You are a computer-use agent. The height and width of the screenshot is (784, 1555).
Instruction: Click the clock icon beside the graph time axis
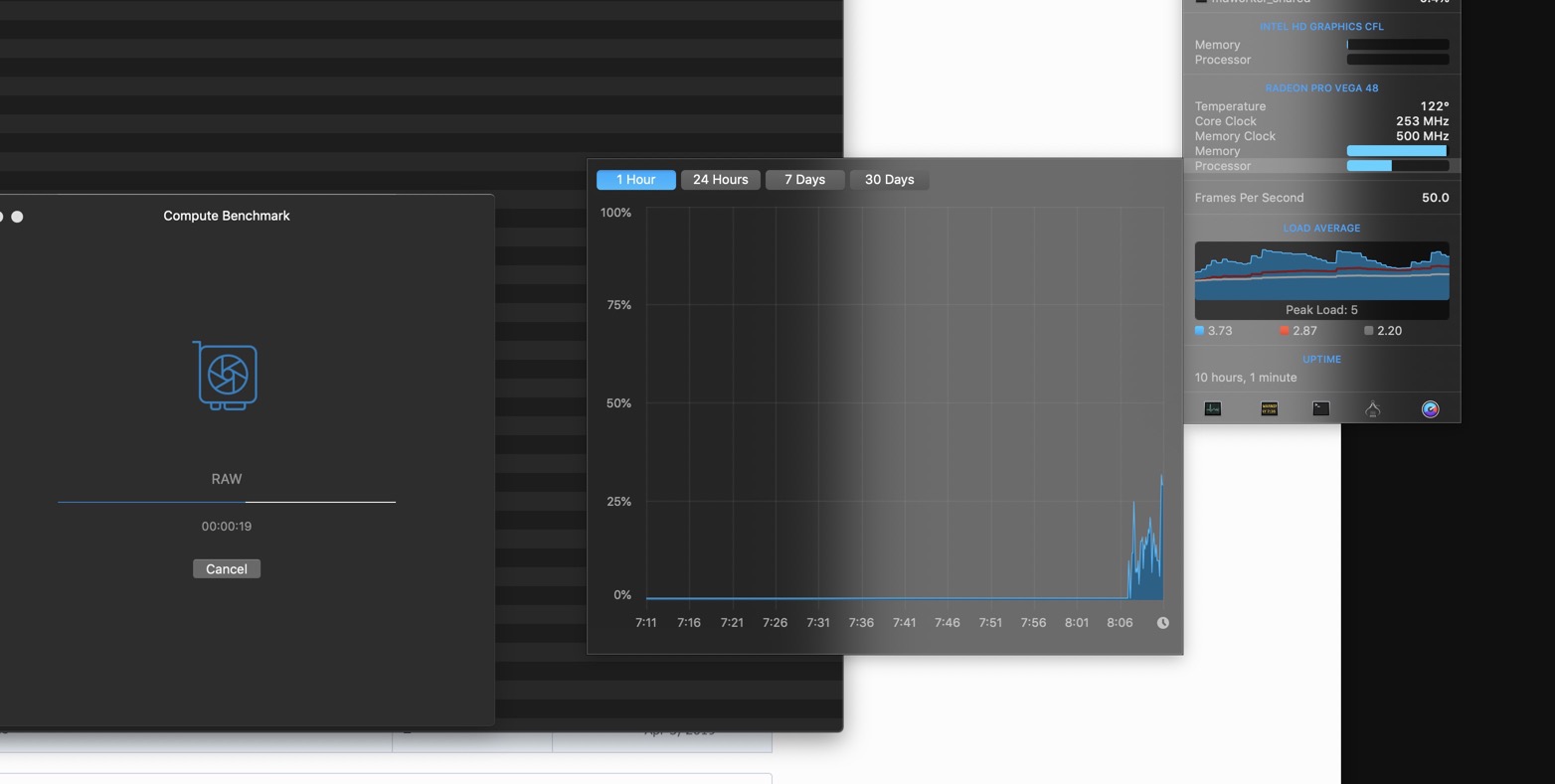click(1162, 623)
